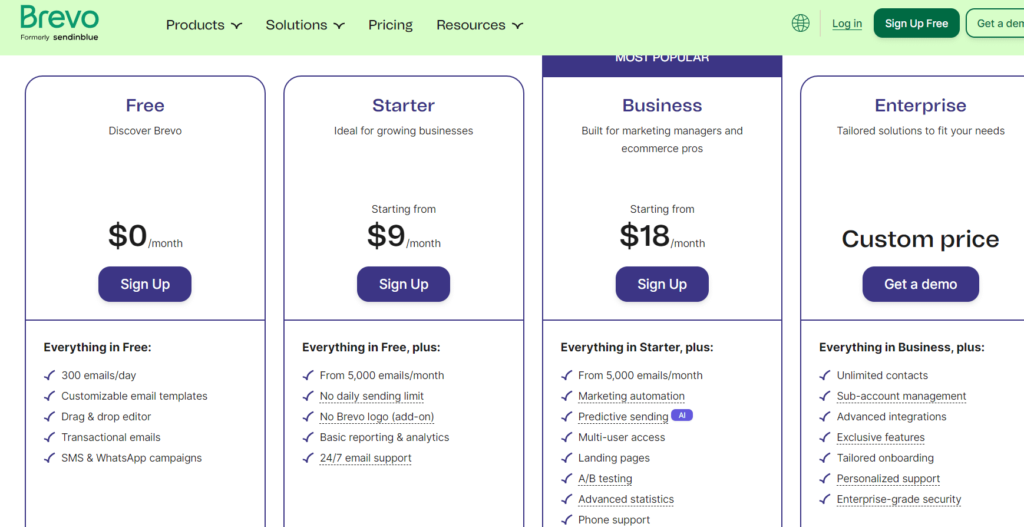Click the checkmark beside 24/7 email support
1024x527 pixels.
tap(308, 458)
